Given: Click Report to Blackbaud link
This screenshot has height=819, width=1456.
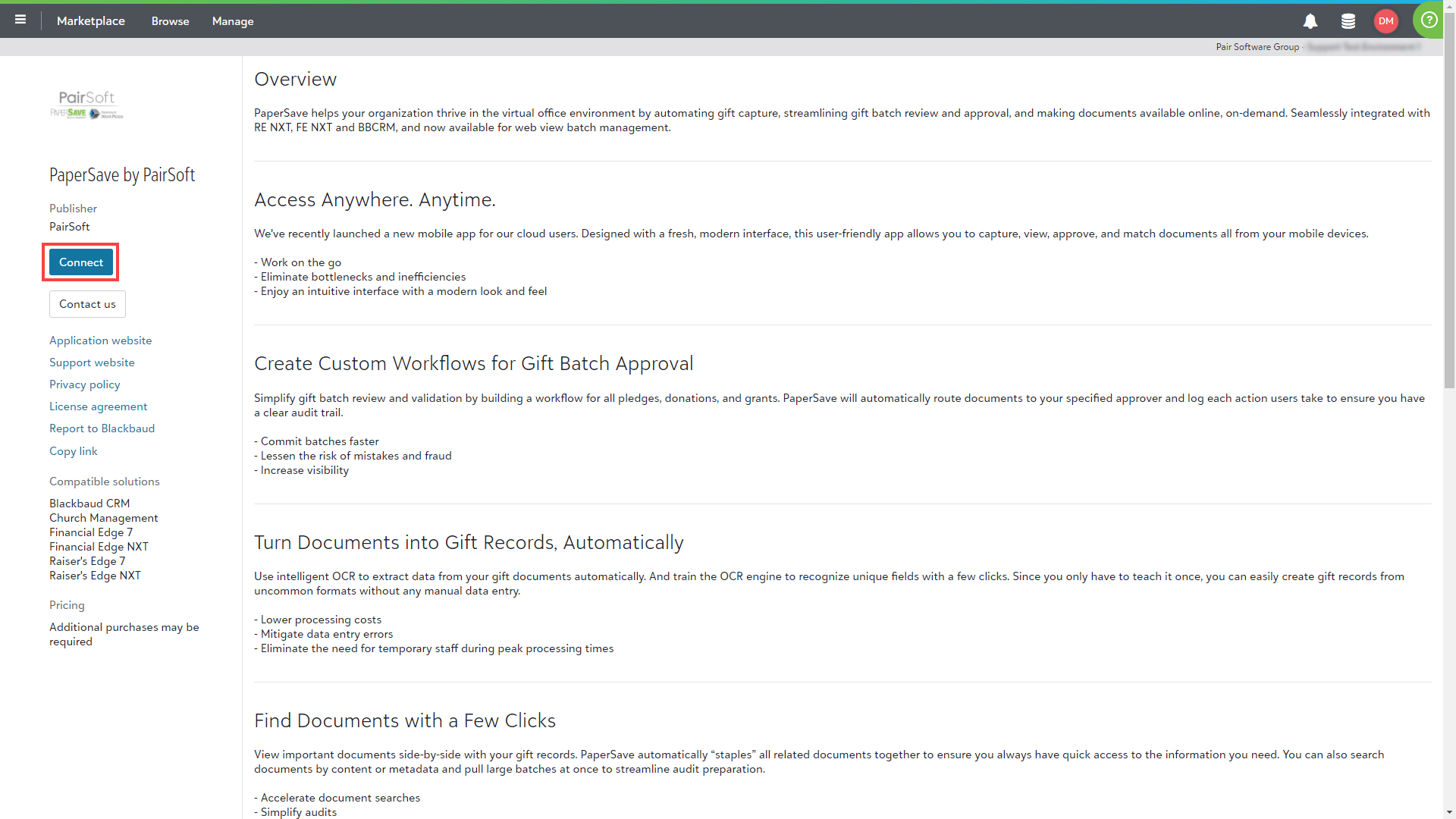Looking at the screenshot, I should tap(102, 428).
